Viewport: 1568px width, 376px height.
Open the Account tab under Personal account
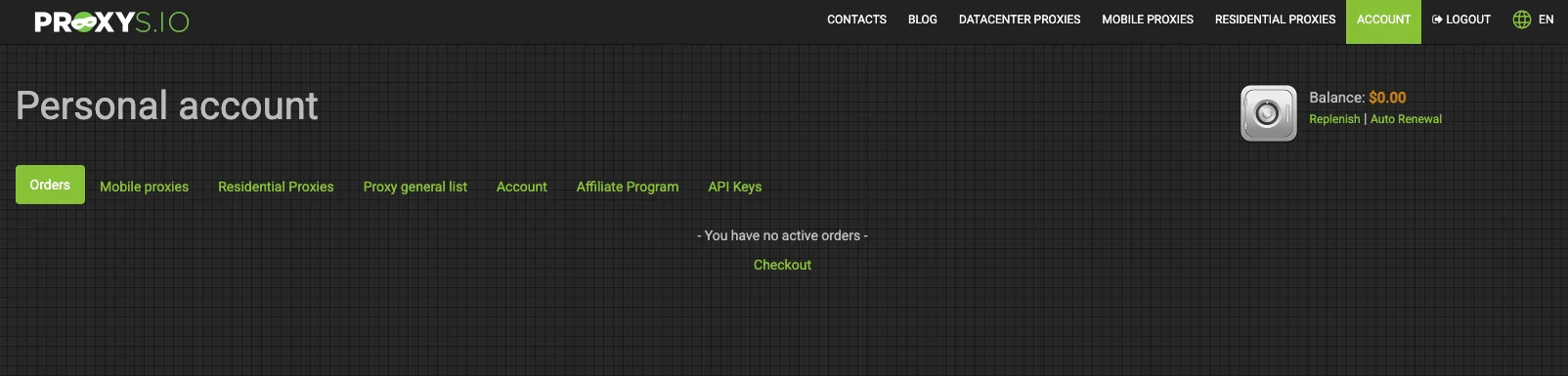(x=522, y=187)
